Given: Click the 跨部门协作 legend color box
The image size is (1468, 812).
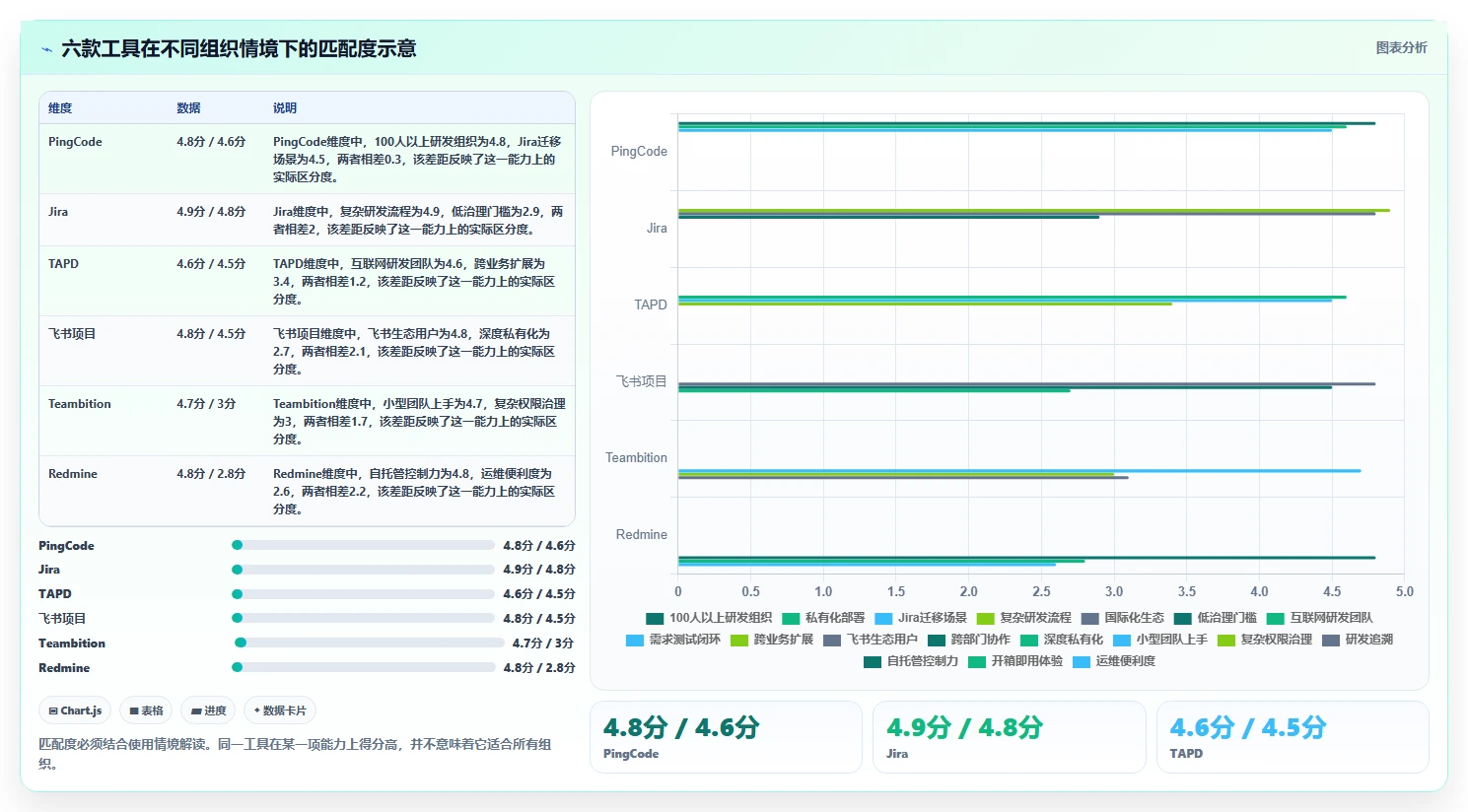Looking at the screenshot, I should coord(937,640).
